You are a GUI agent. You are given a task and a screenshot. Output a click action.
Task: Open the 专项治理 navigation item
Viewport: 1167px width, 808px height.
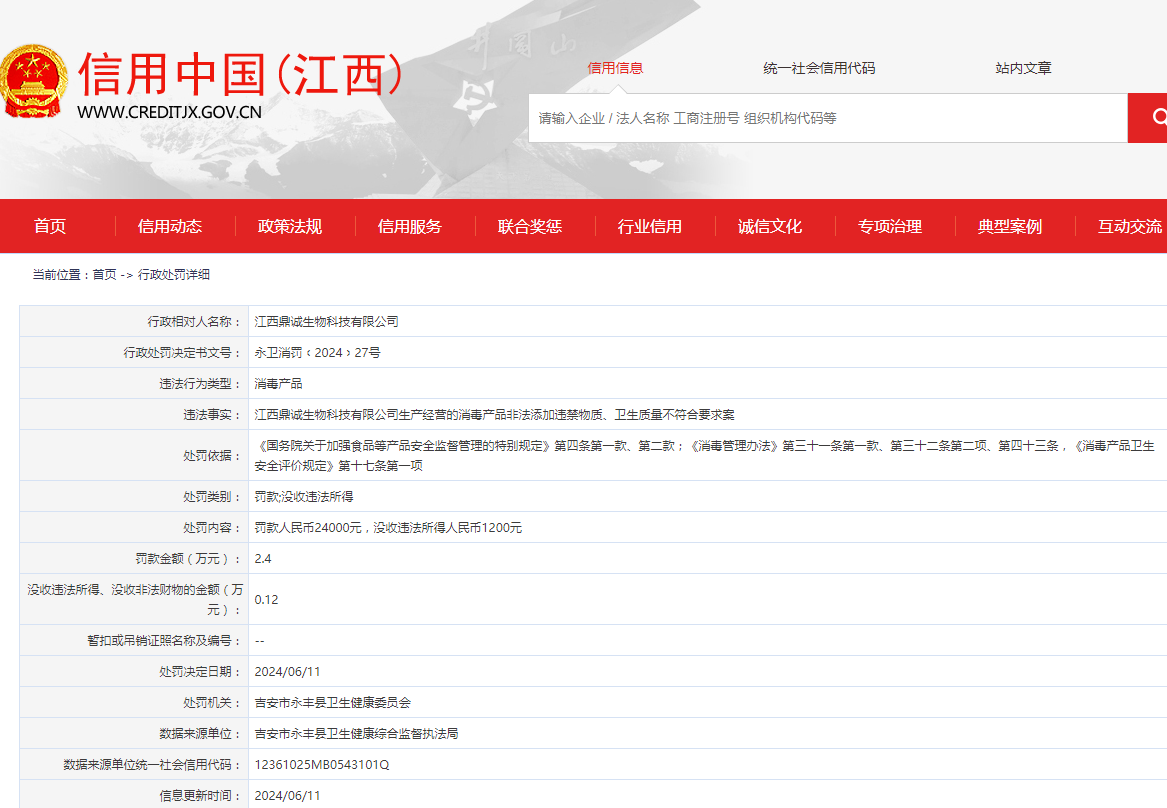(x=889, y=226)
